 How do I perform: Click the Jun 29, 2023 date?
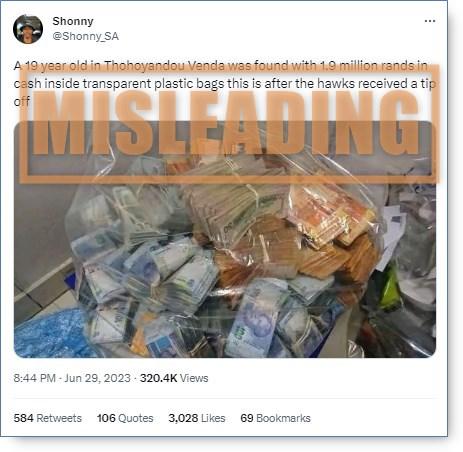tap(97, 378)
